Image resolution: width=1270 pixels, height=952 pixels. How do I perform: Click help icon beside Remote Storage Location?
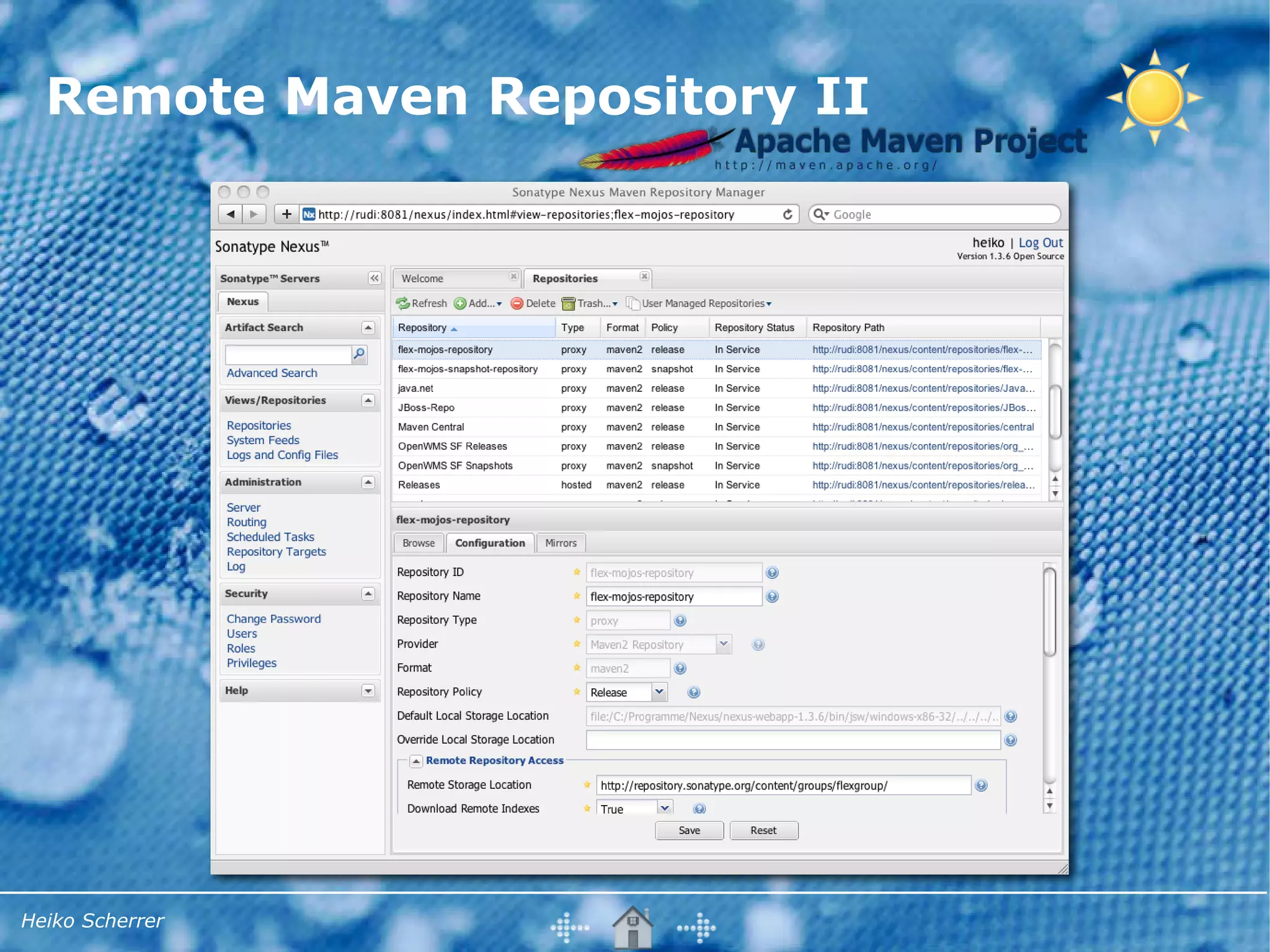(981, 786)
